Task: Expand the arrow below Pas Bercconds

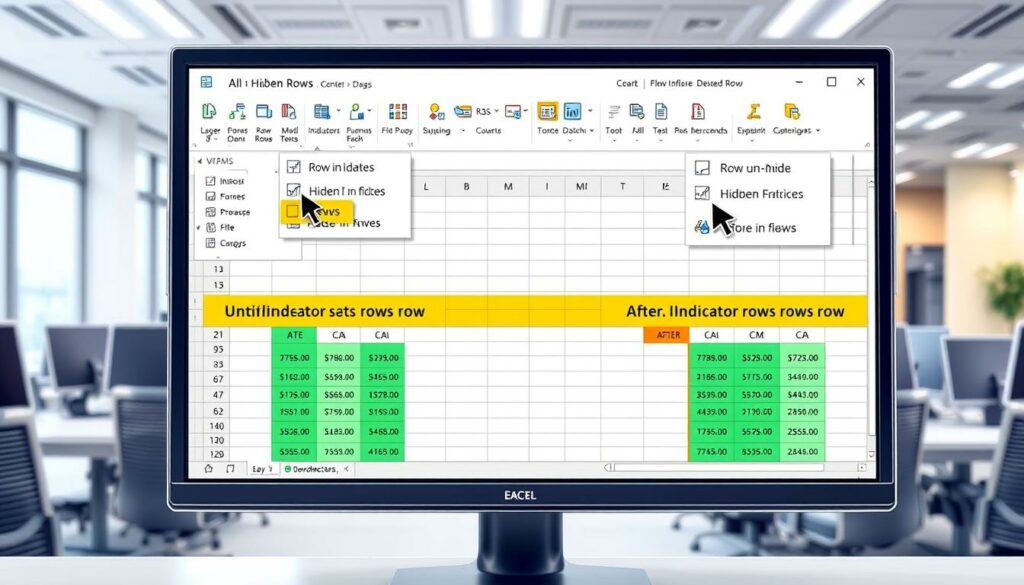Action: (697, 140)
